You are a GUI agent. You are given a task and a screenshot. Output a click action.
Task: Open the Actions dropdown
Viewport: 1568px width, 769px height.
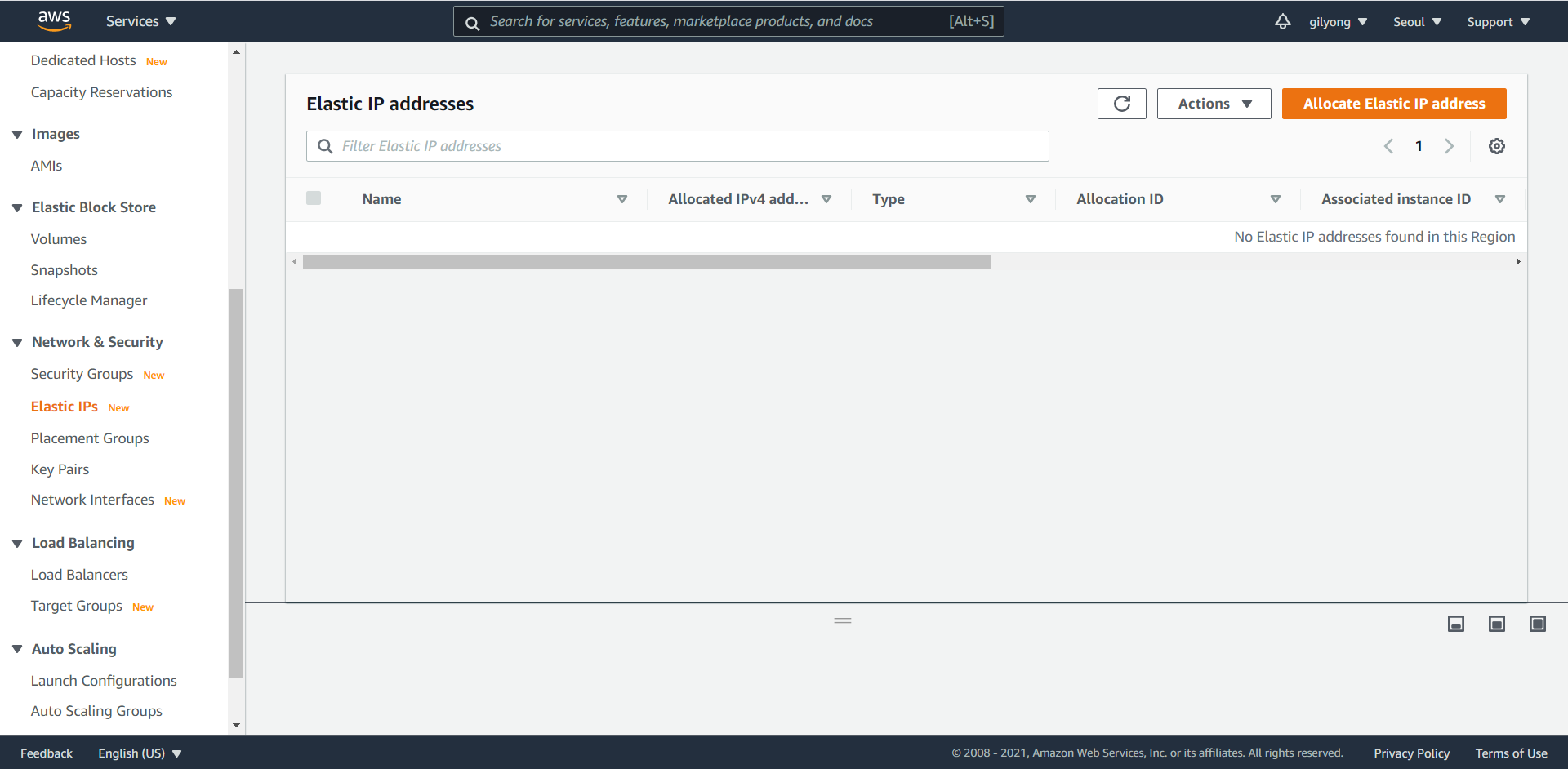coord(1214,104)
